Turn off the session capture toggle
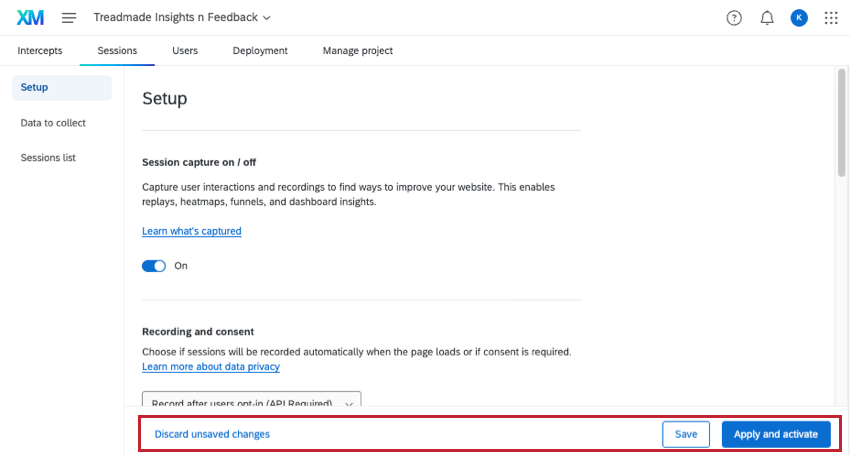 [154, 266]
